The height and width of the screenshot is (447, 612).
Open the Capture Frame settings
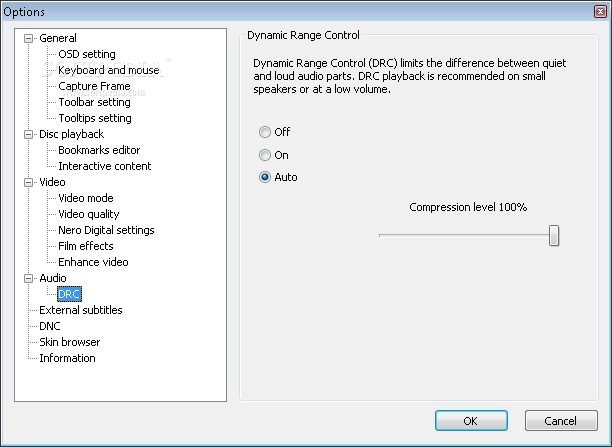click(93, 86)
